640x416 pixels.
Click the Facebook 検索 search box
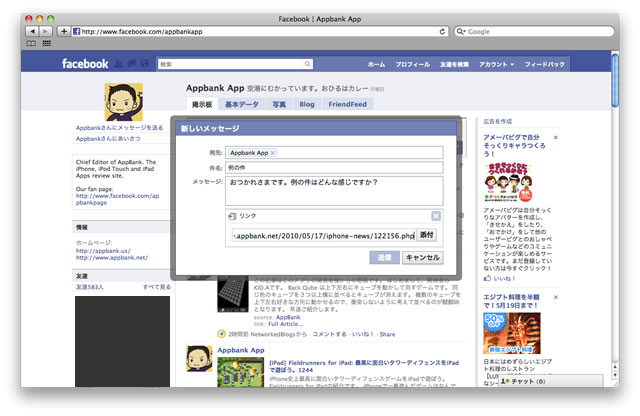coord(235,64)
